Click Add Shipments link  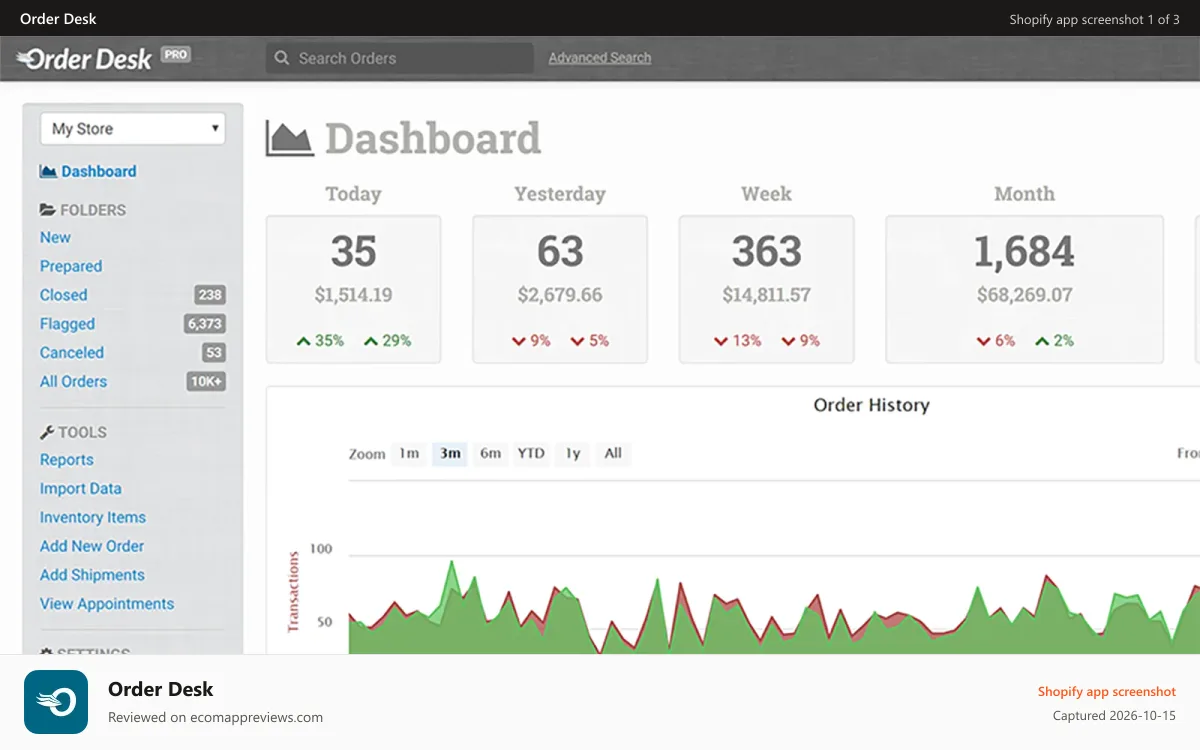click(92, 575)
